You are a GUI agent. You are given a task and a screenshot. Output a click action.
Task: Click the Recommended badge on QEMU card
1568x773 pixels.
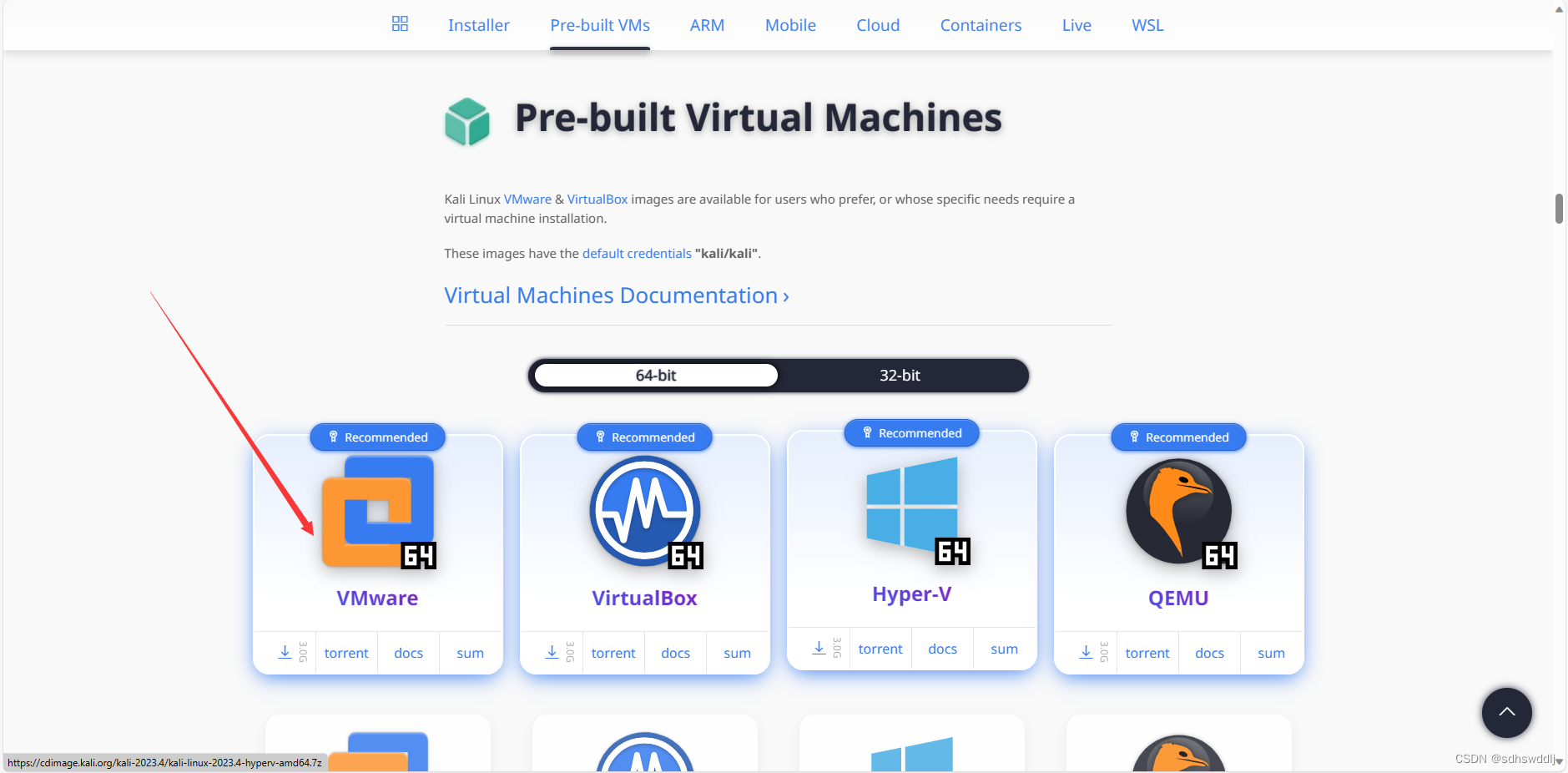coord(1179,437)
